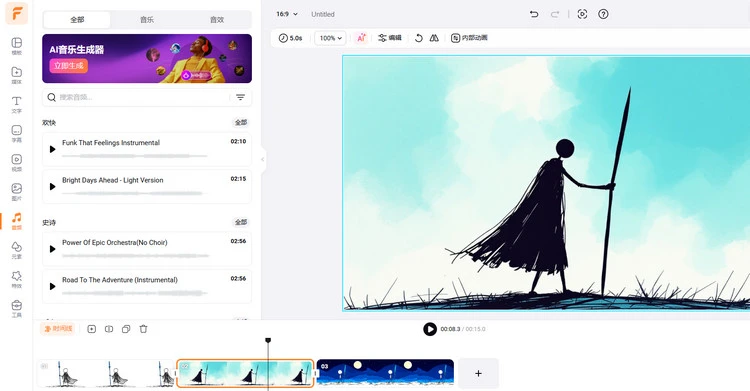This screenshot has width=750, height=391.
Task: Play Bright Days Ahead - Light Version preview
Action: click(x=53, y=187)
